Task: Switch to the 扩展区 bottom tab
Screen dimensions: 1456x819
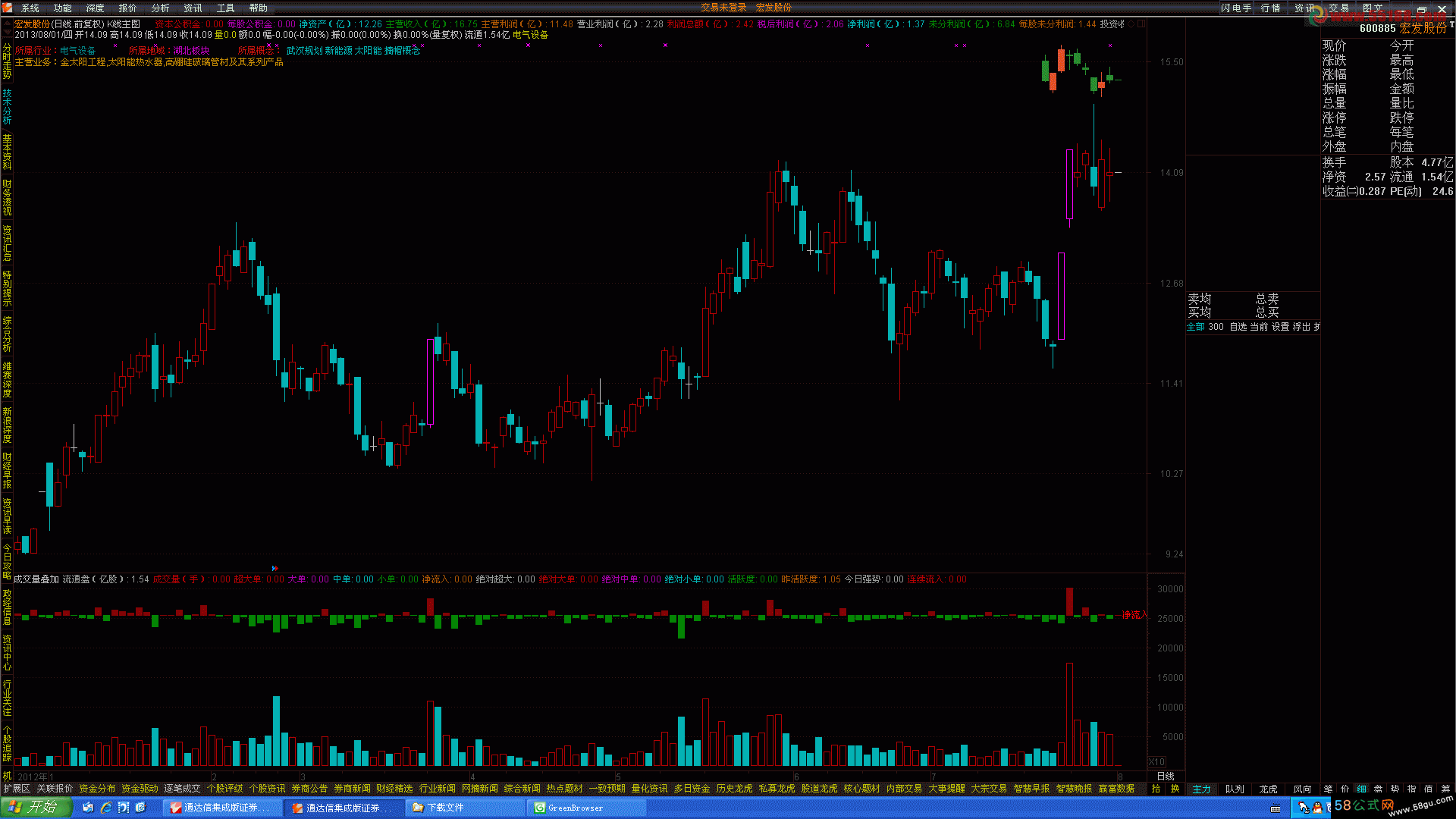Action: pyautogui.click(x=17, y=789)
